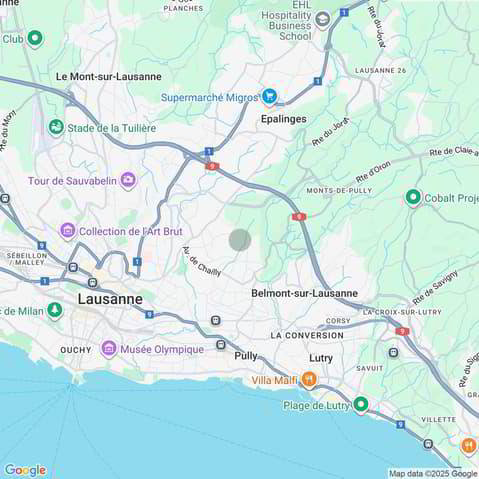Click the Lausanne main station transit icon
This screenshot has height=479, width=479.
(x=93, y=283)
